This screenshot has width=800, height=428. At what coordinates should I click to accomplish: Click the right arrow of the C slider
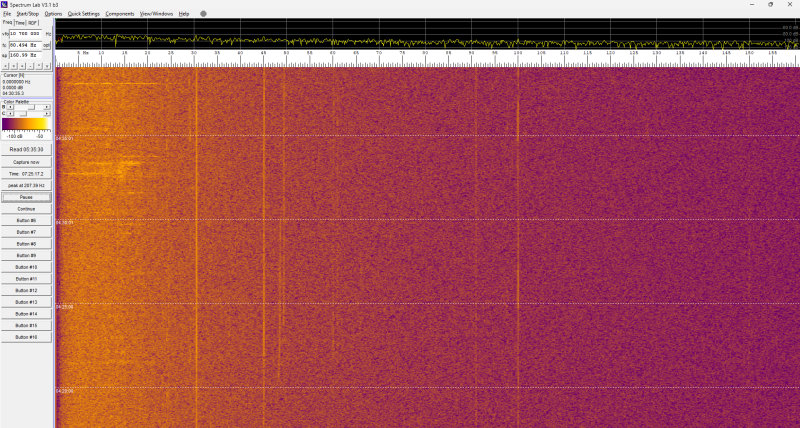pos(46,113)
